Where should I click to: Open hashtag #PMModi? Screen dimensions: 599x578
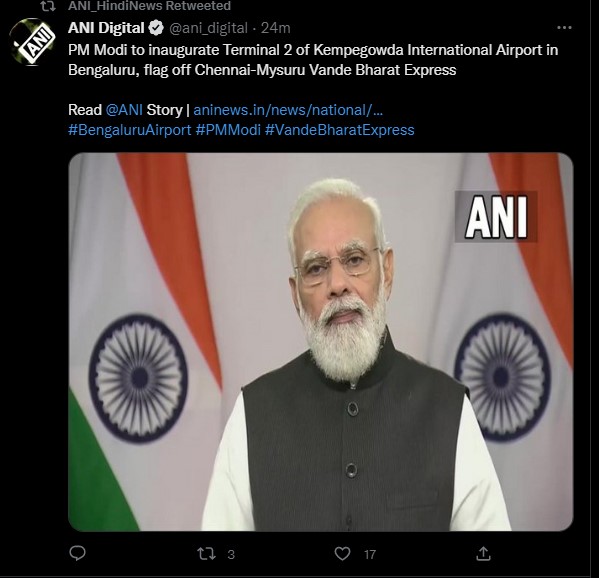point(228,130)
